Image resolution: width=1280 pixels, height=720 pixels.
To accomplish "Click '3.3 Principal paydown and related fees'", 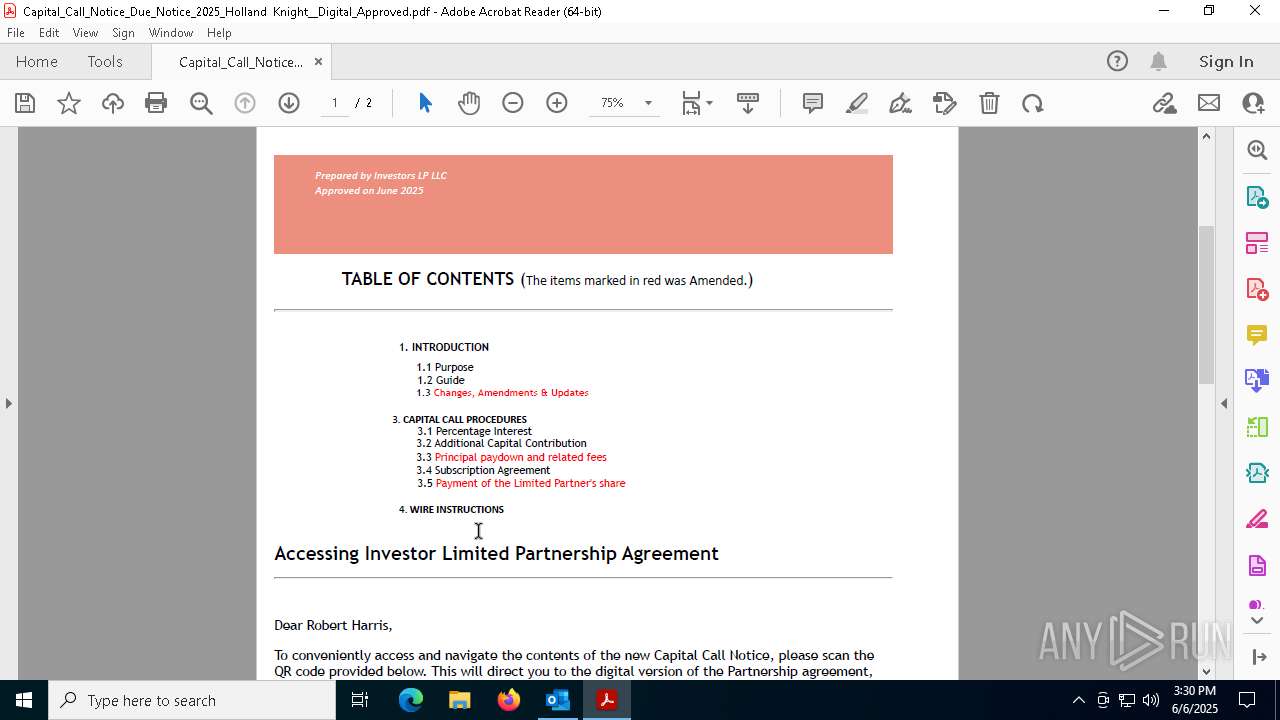I will click(511, 457).
